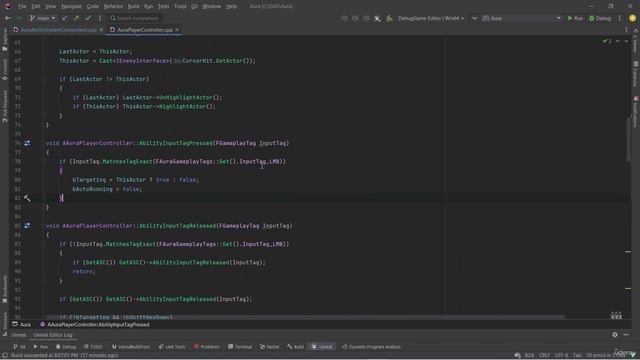Click the CRLF line separator in status bar

544,355
